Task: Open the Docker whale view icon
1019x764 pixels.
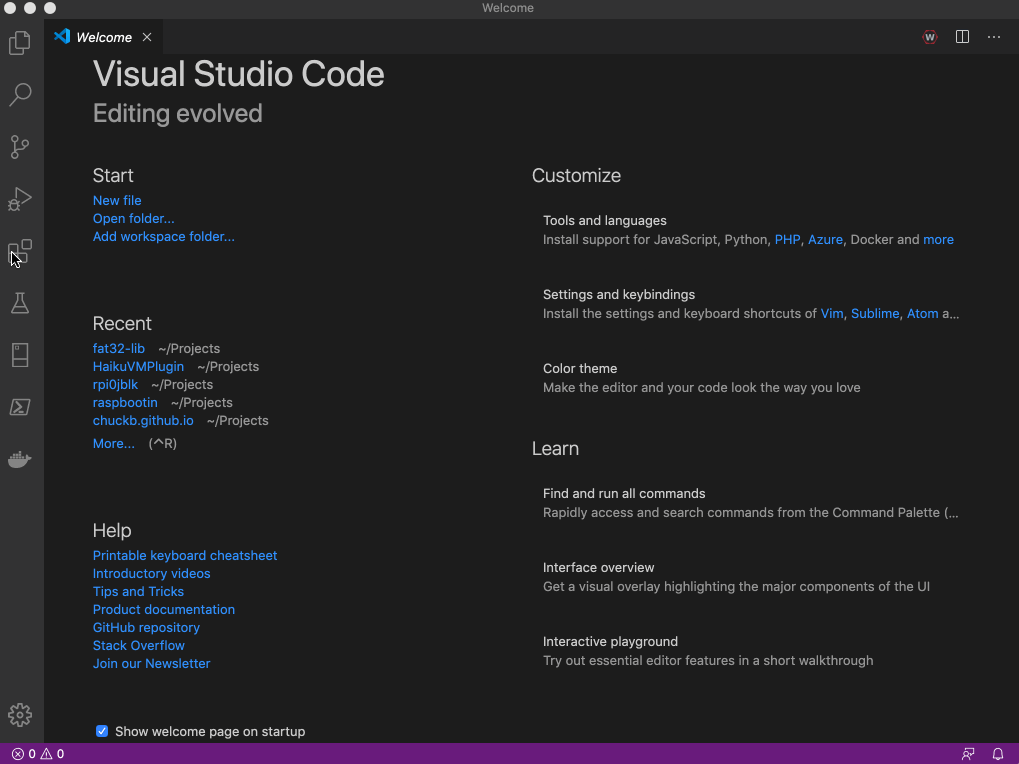Action: [x=20, y=459]
